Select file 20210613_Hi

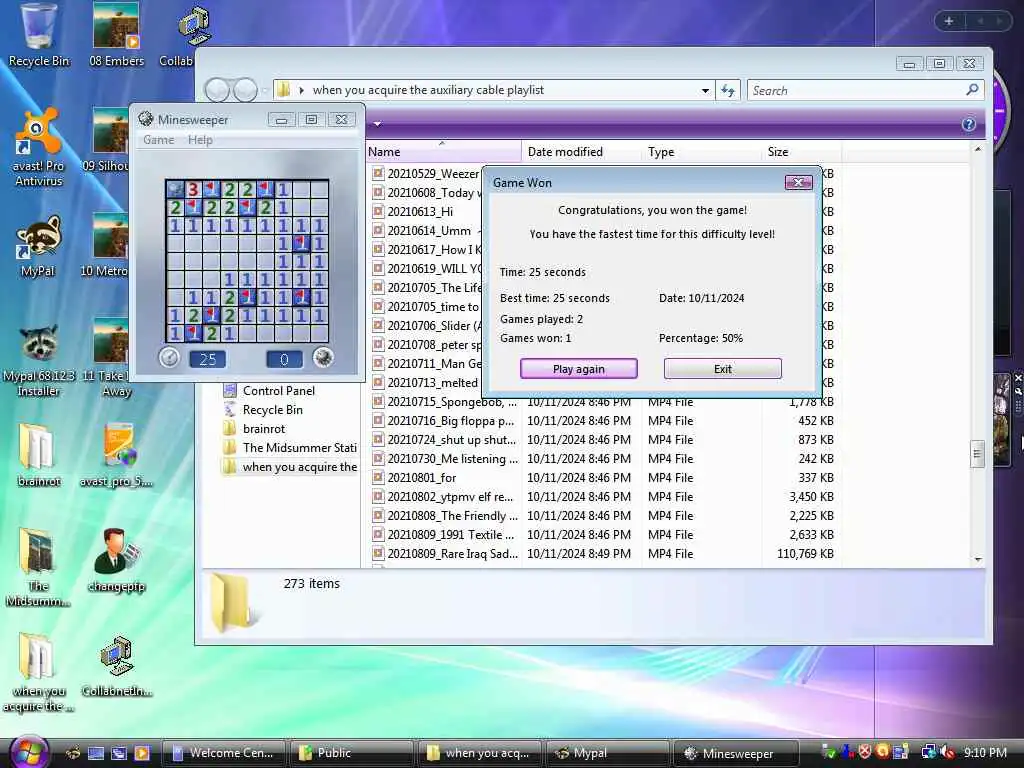pos(420,211)
